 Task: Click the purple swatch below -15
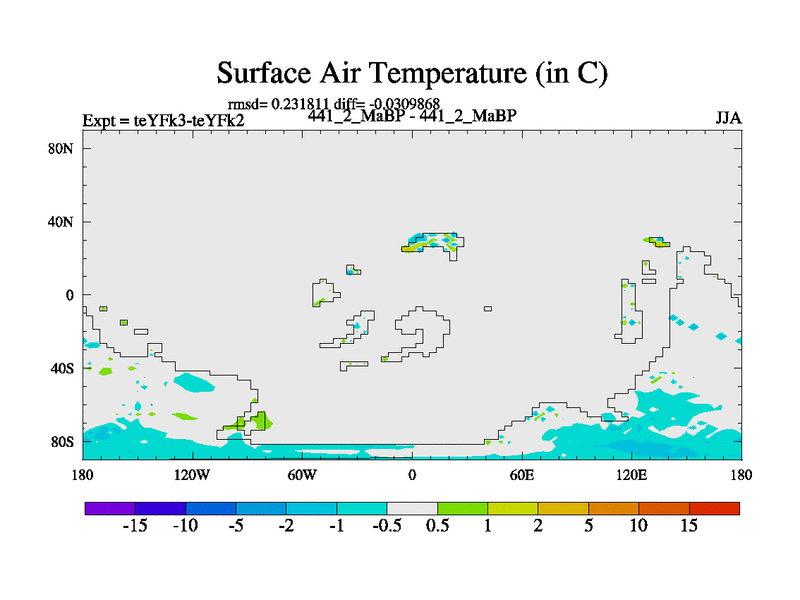[x=110, y=508]
